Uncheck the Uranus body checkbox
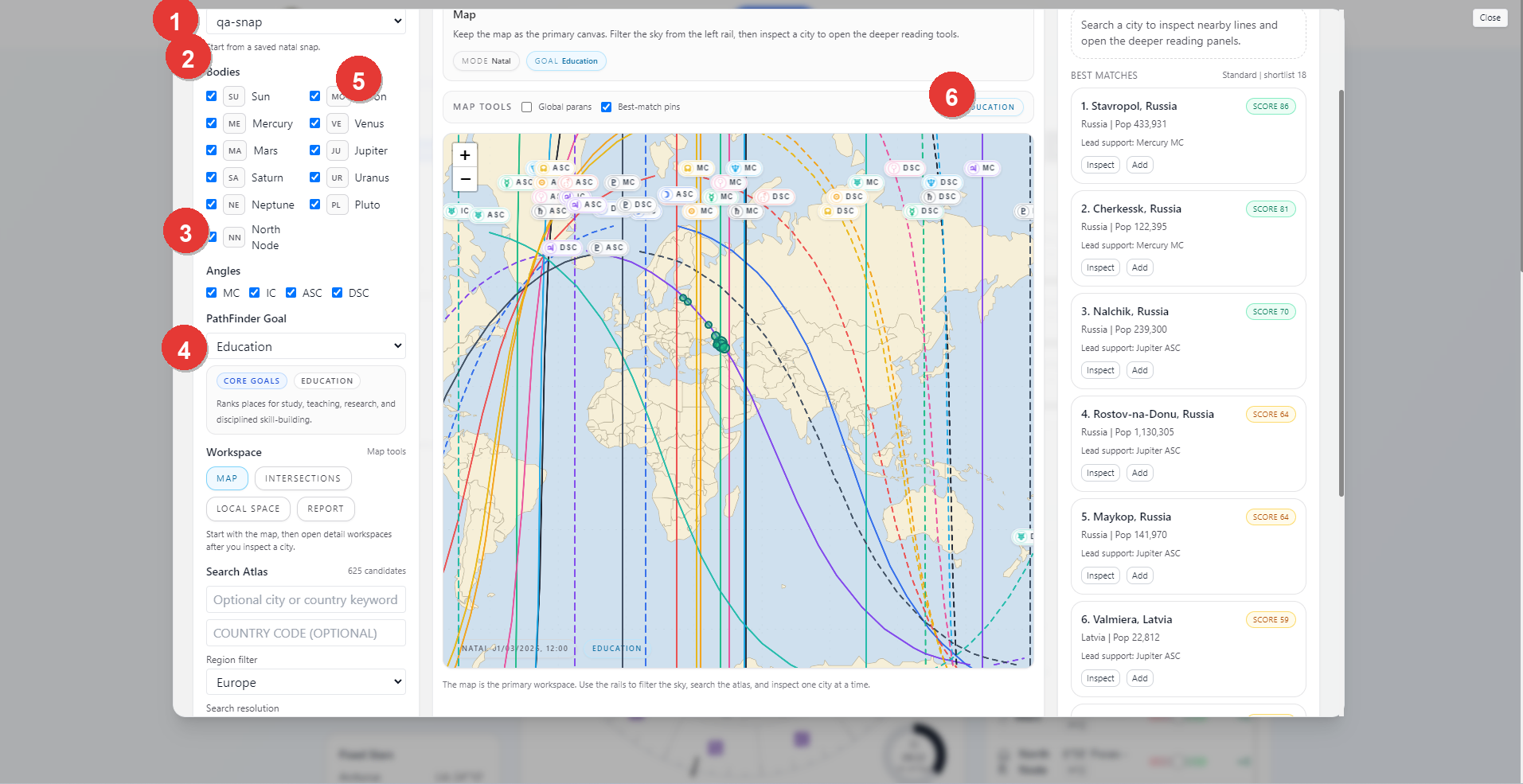 coord(314,177)
